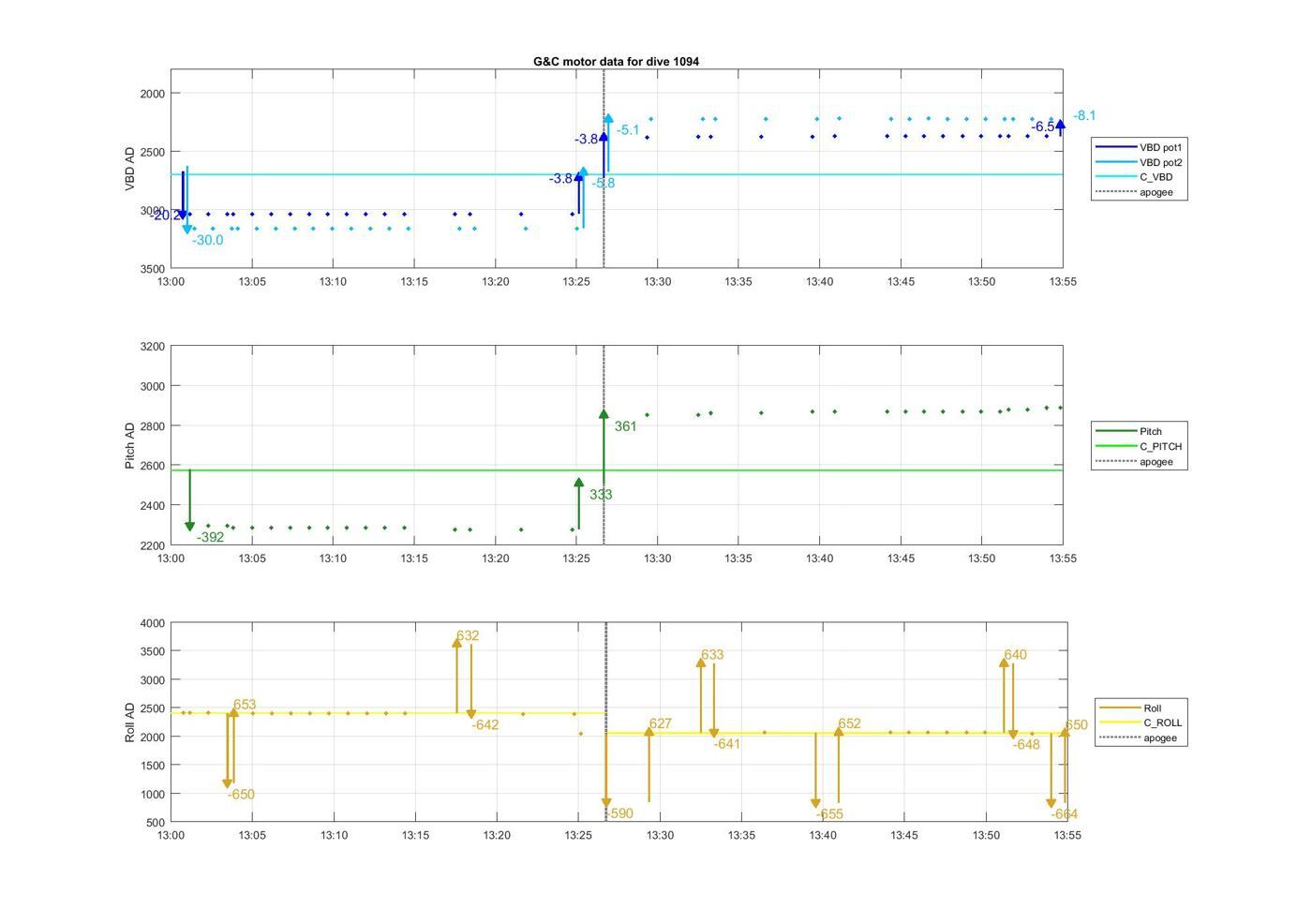Click the '3500' tick on VBD y-axis

click(x=152, y=269)
